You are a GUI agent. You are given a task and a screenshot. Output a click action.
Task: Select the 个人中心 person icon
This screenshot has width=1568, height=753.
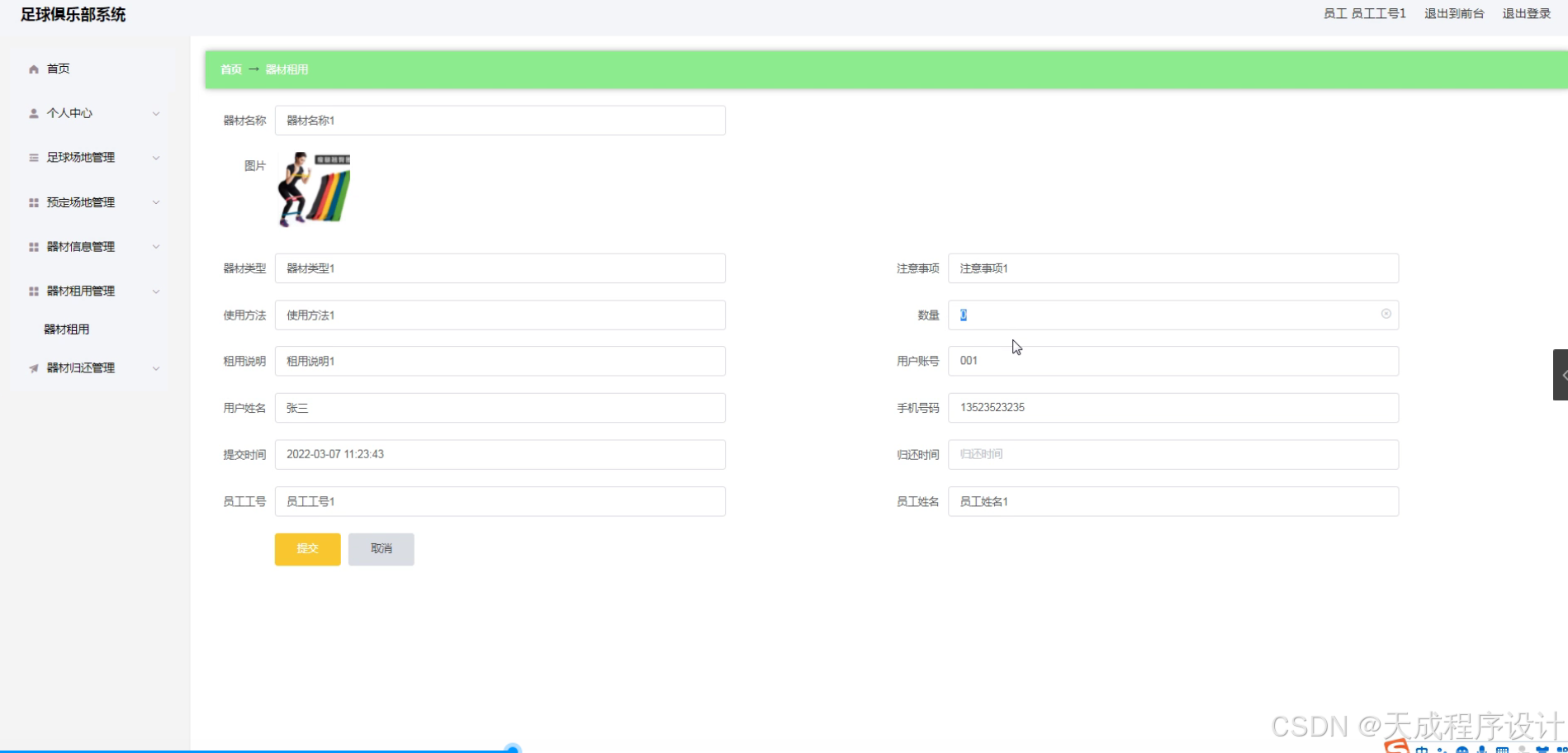click(x=33, y=113)
